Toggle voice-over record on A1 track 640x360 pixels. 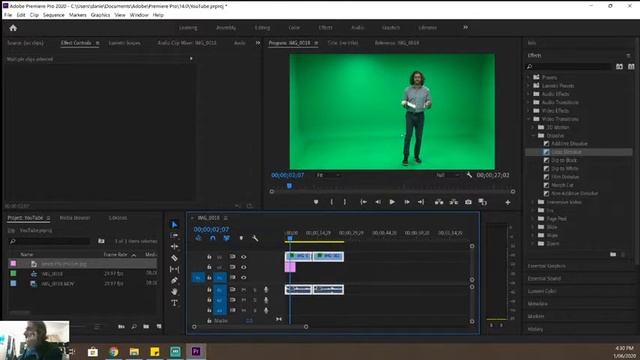[x=266, y=289]
